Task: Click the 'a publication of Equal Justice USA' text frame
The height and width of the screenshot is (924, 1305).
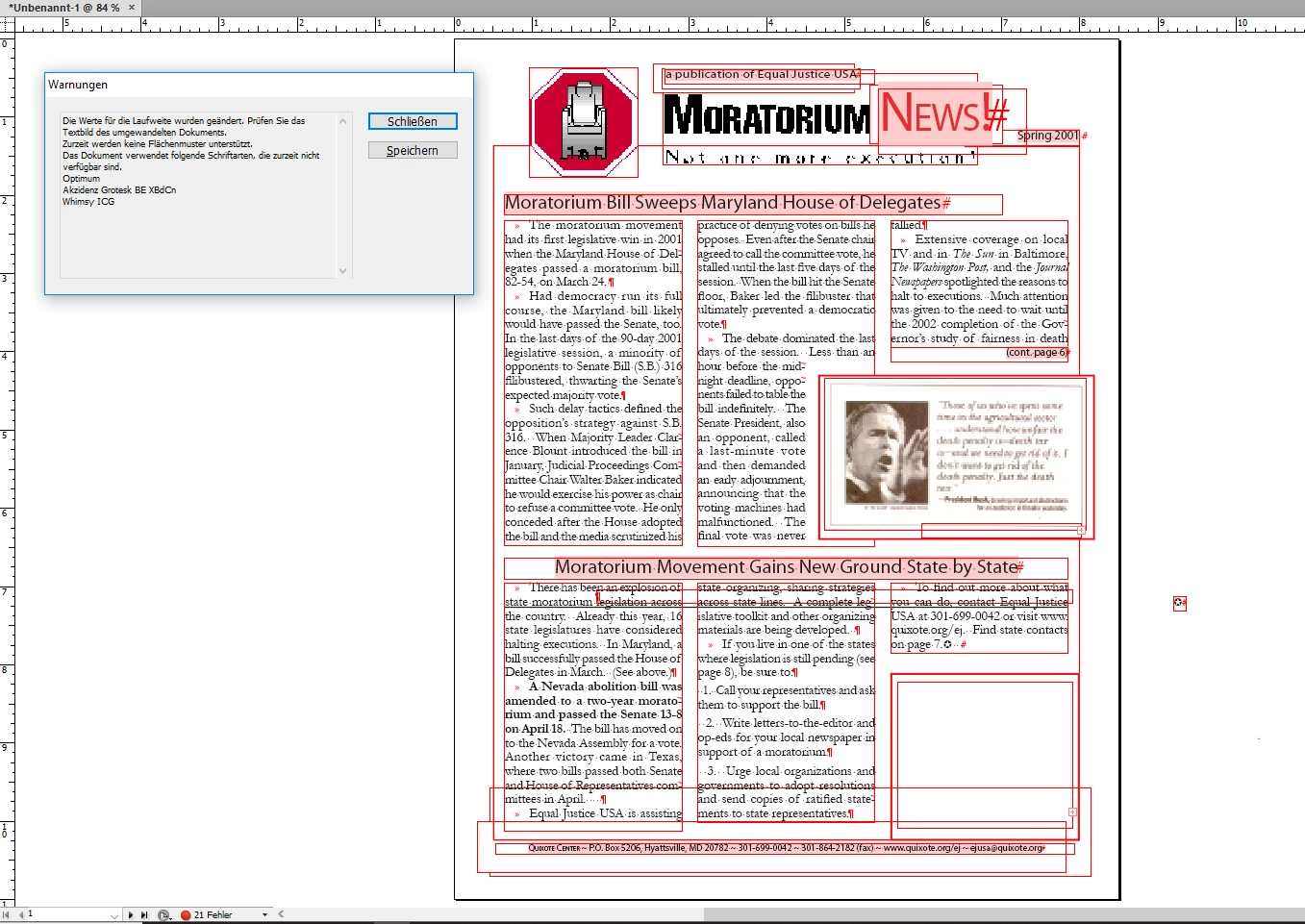Action: pyautogui.click(x=762, y=74)
